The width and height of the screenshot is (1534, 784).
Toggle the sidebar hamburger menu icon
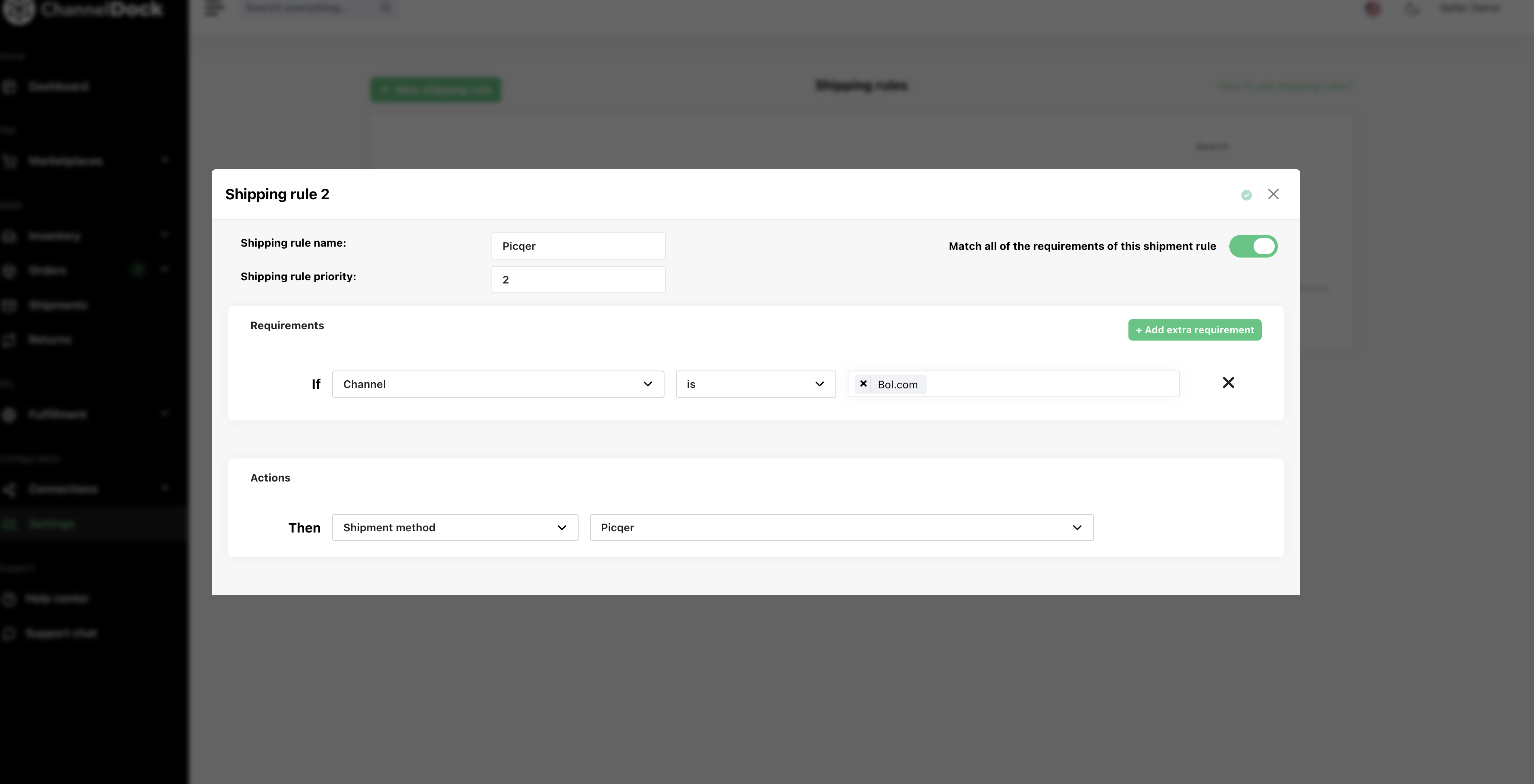214,8
